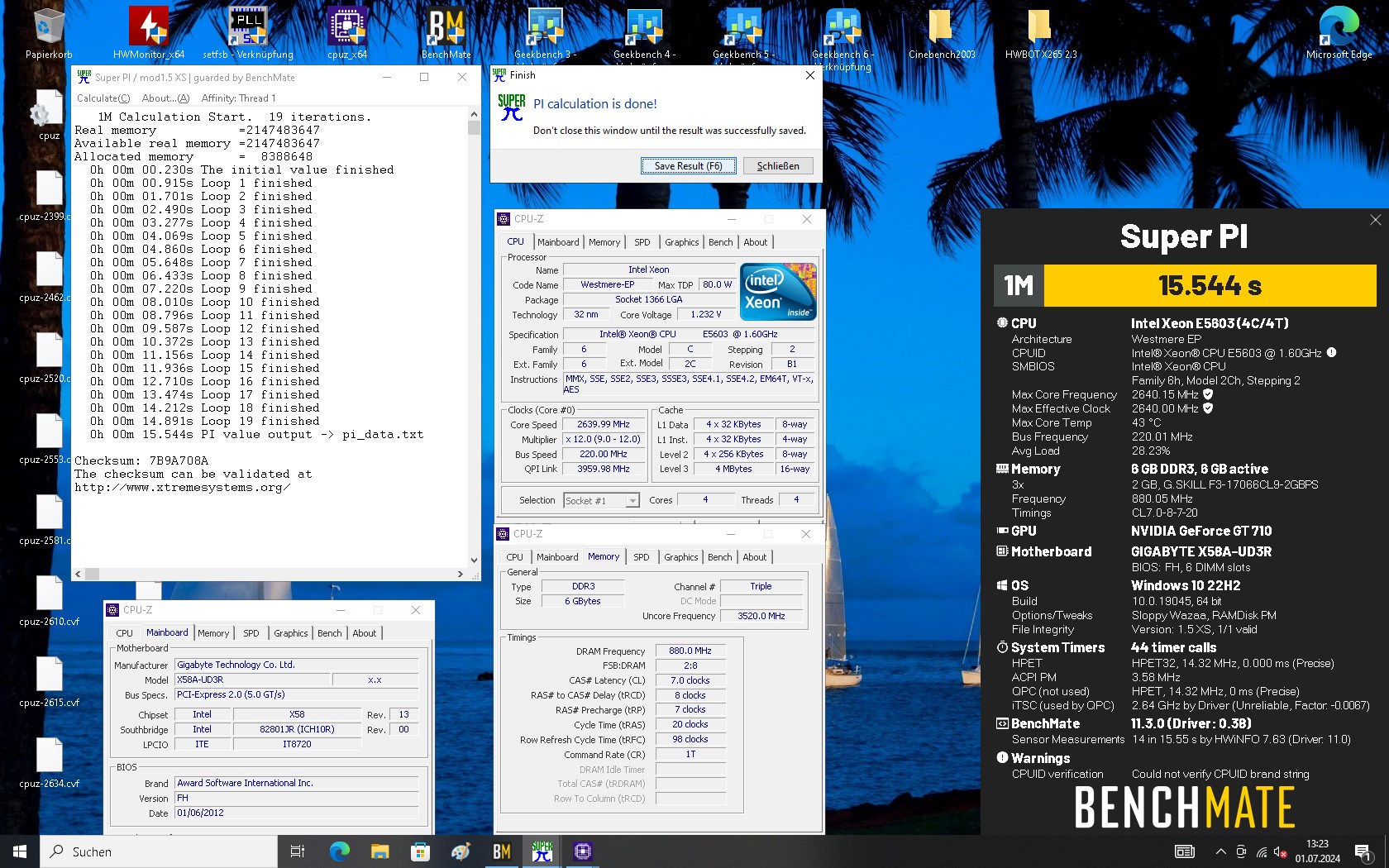Image resolution: width=1389 pixels, height=868 pixels.
Task: Open the cpuz-2634.cvf file icon
Action: point(49,763)
